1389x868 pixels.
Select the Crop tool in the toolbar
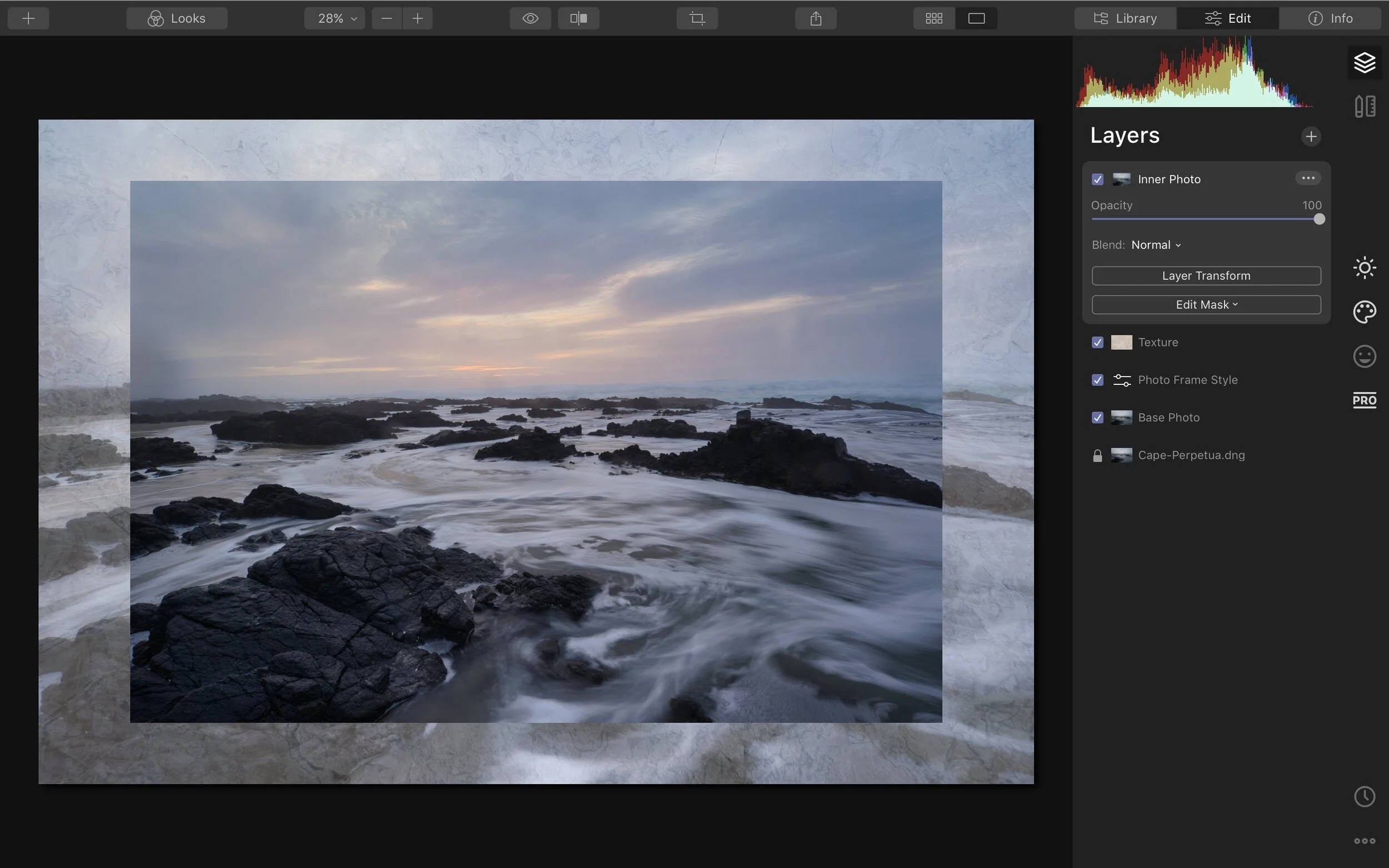[697, 18]
